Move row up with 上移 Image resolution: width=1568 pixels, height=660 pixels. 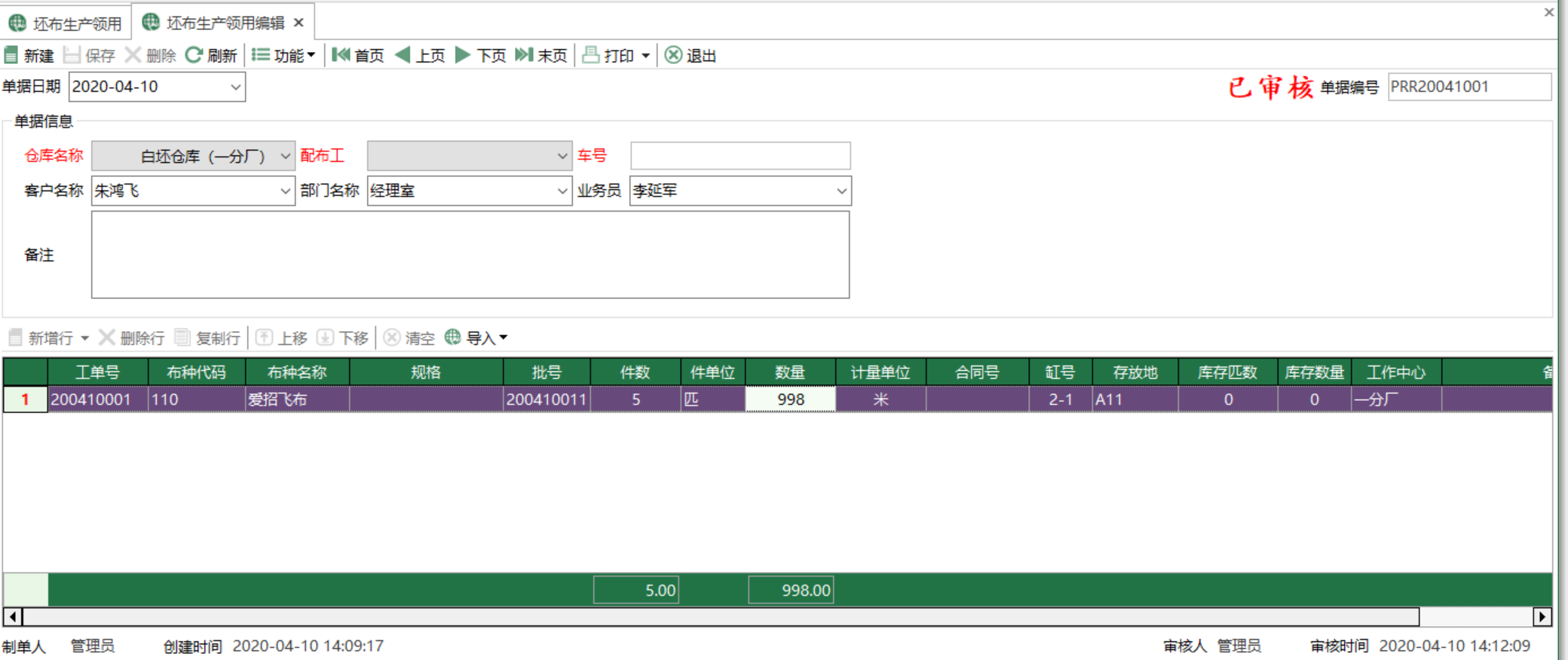click(281, 337)
